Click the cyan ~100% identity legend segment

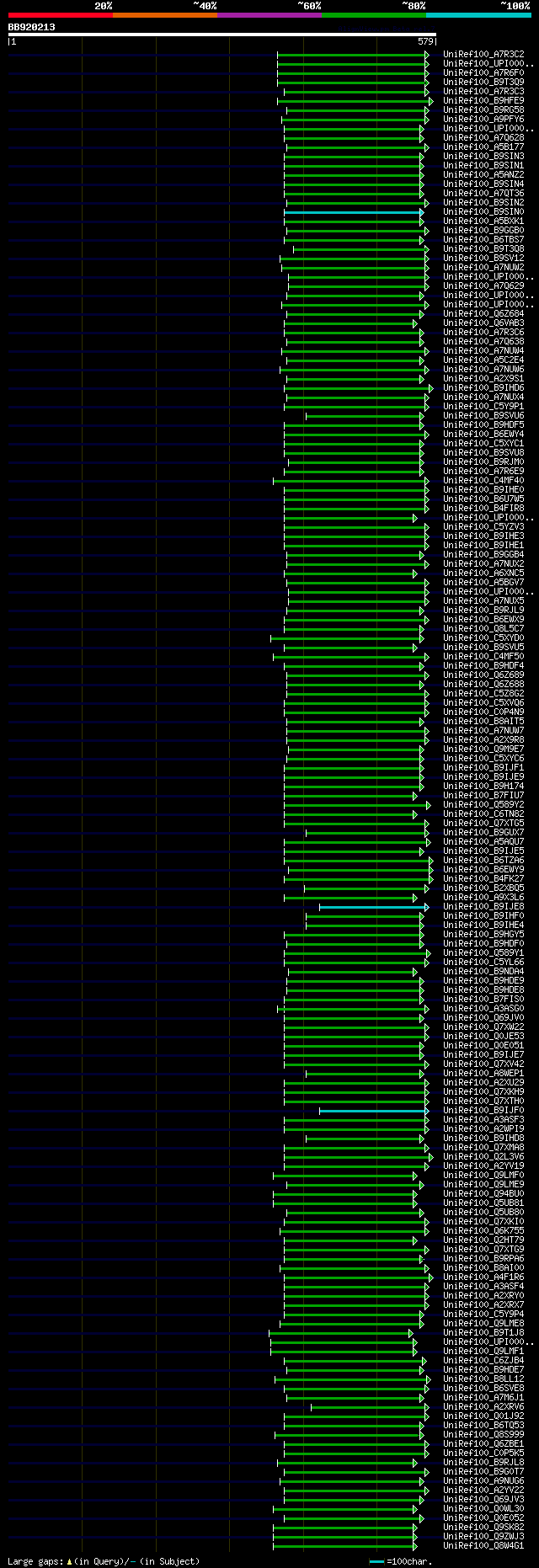pos(478,15)
